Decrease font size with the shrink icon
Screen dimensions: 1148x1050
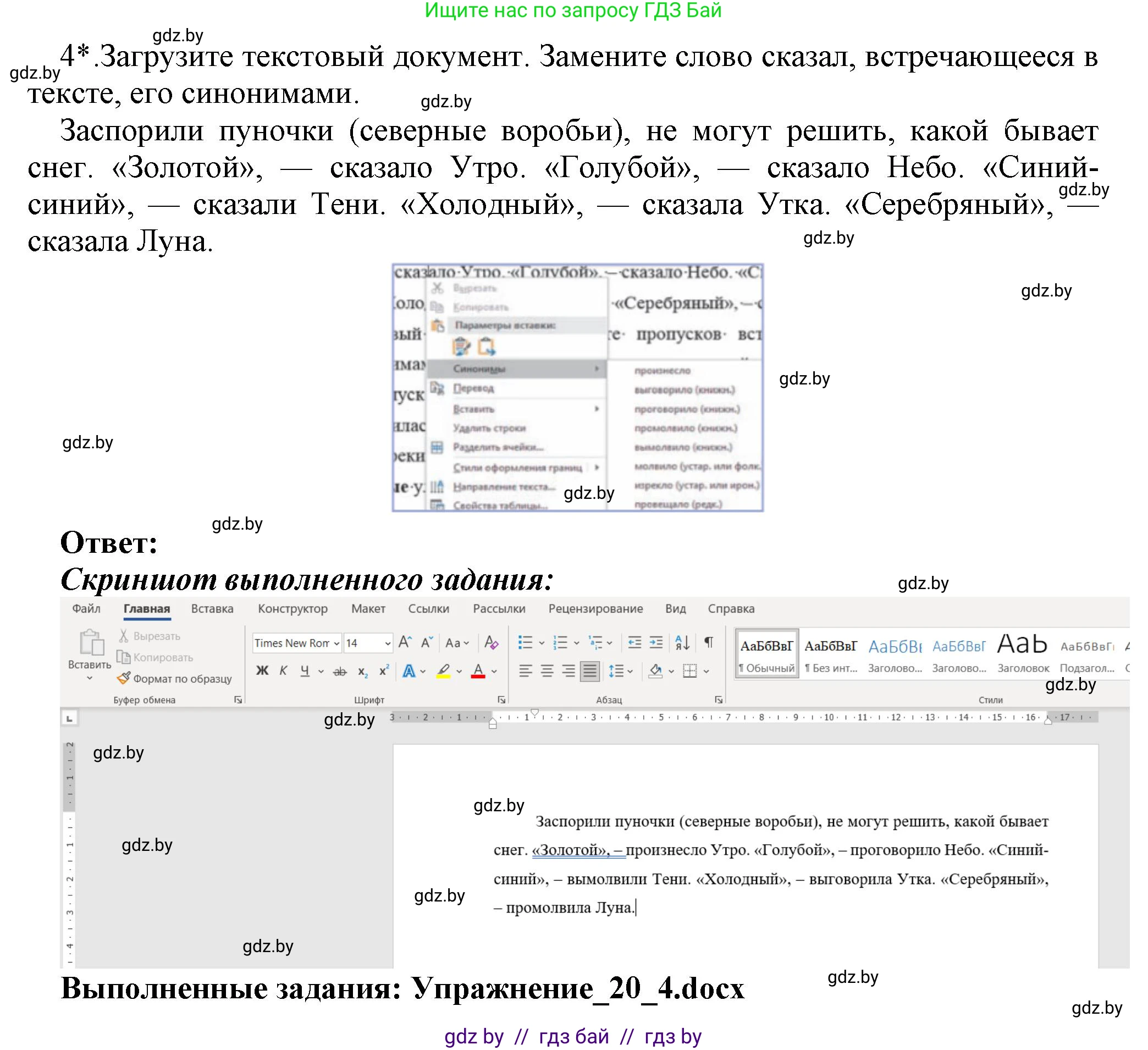pos(427,642)
